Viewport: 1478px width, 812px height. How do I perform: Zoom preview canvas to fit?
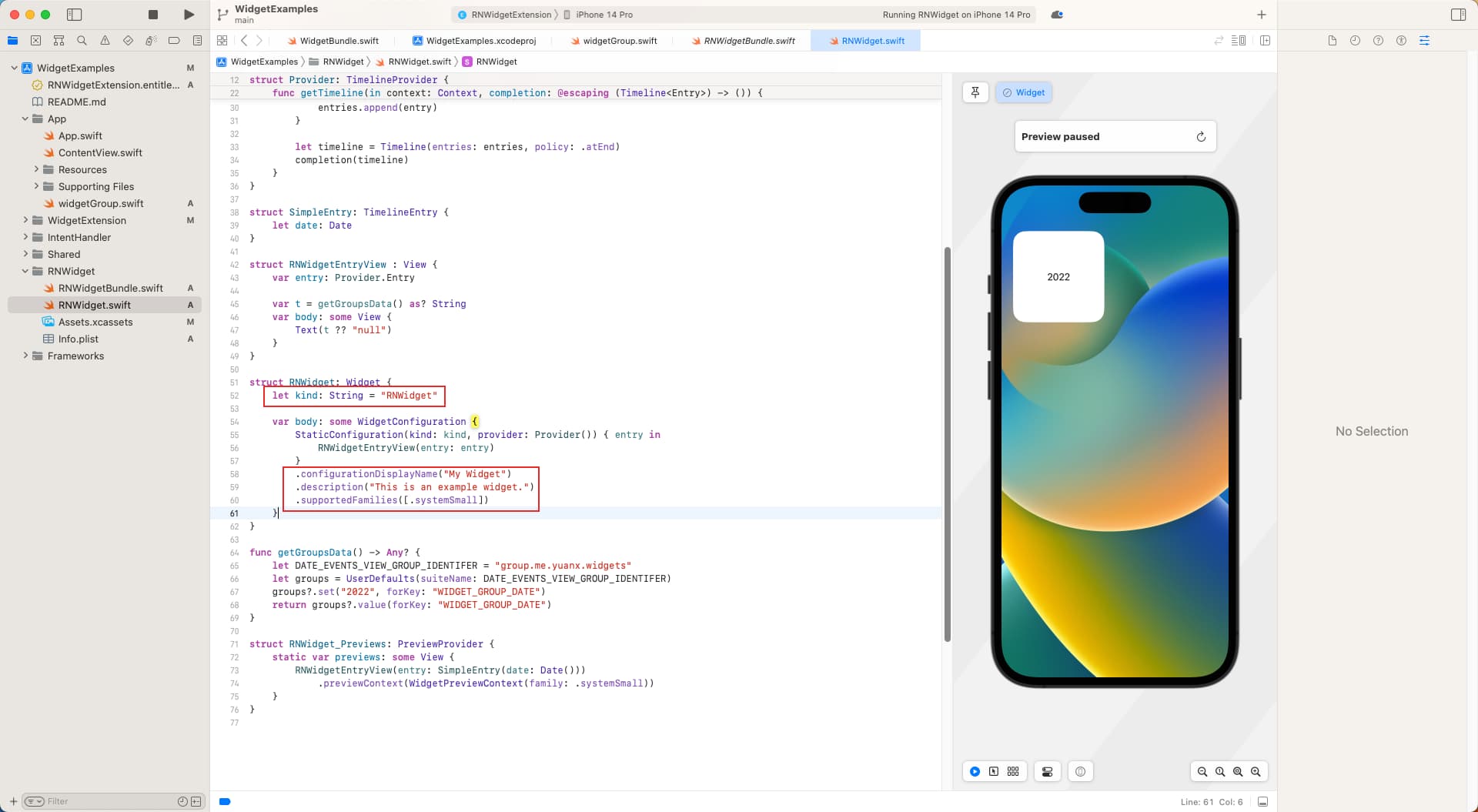coord(1238,771)
